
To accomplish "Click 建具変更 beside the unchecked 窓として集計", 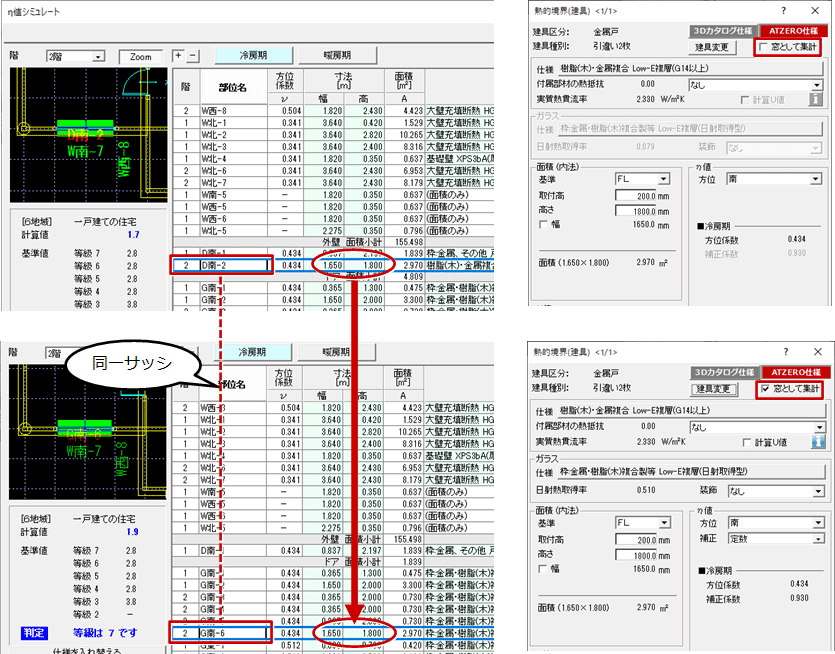I will (714, 46).
